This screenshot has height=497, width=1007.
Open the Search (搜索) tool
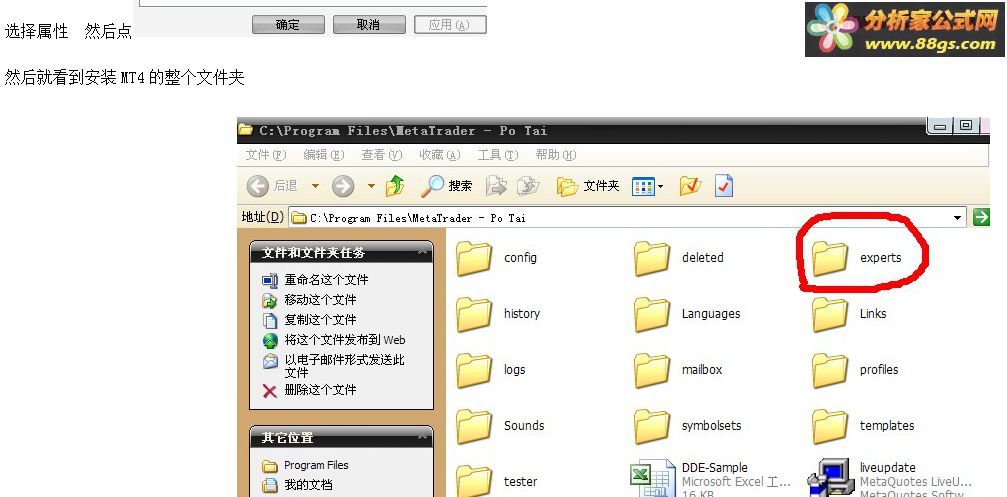click(447, 186)
